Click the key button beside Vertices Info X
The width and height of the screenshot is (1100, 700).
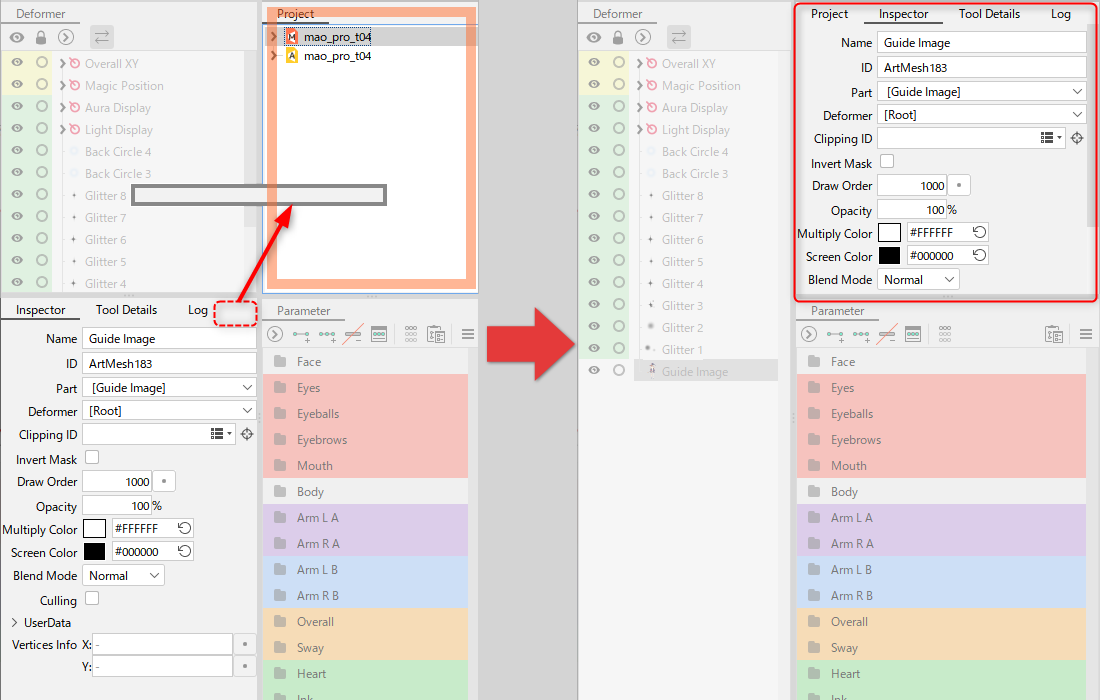[245, 645]
